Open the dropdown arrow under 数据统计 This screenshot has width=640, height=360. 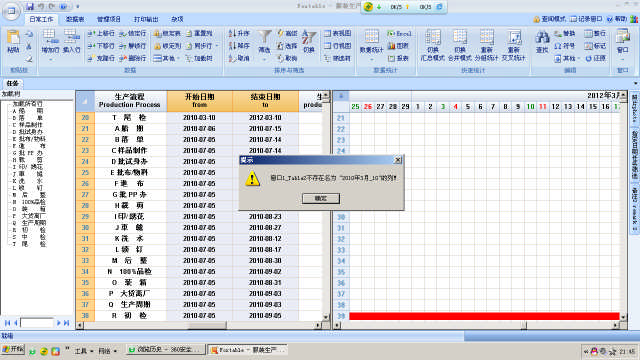[x=371, y=60]
